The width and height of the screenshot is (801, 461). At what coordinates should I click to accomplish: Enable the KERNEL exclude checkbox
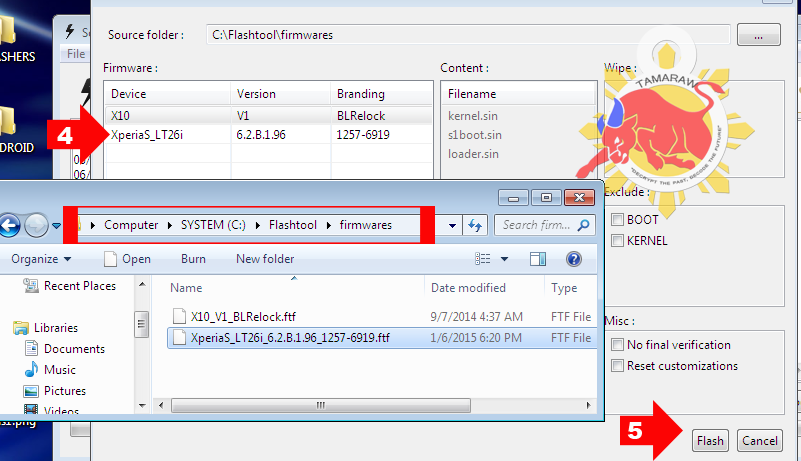point(618,241)
